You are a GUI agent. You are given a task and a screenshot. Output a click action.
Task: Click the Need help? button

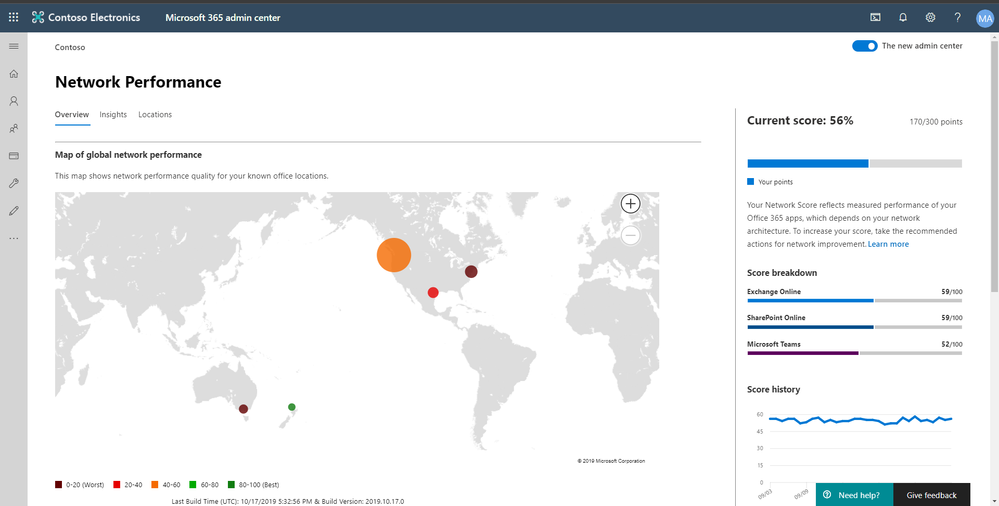[x=854, y=495]
